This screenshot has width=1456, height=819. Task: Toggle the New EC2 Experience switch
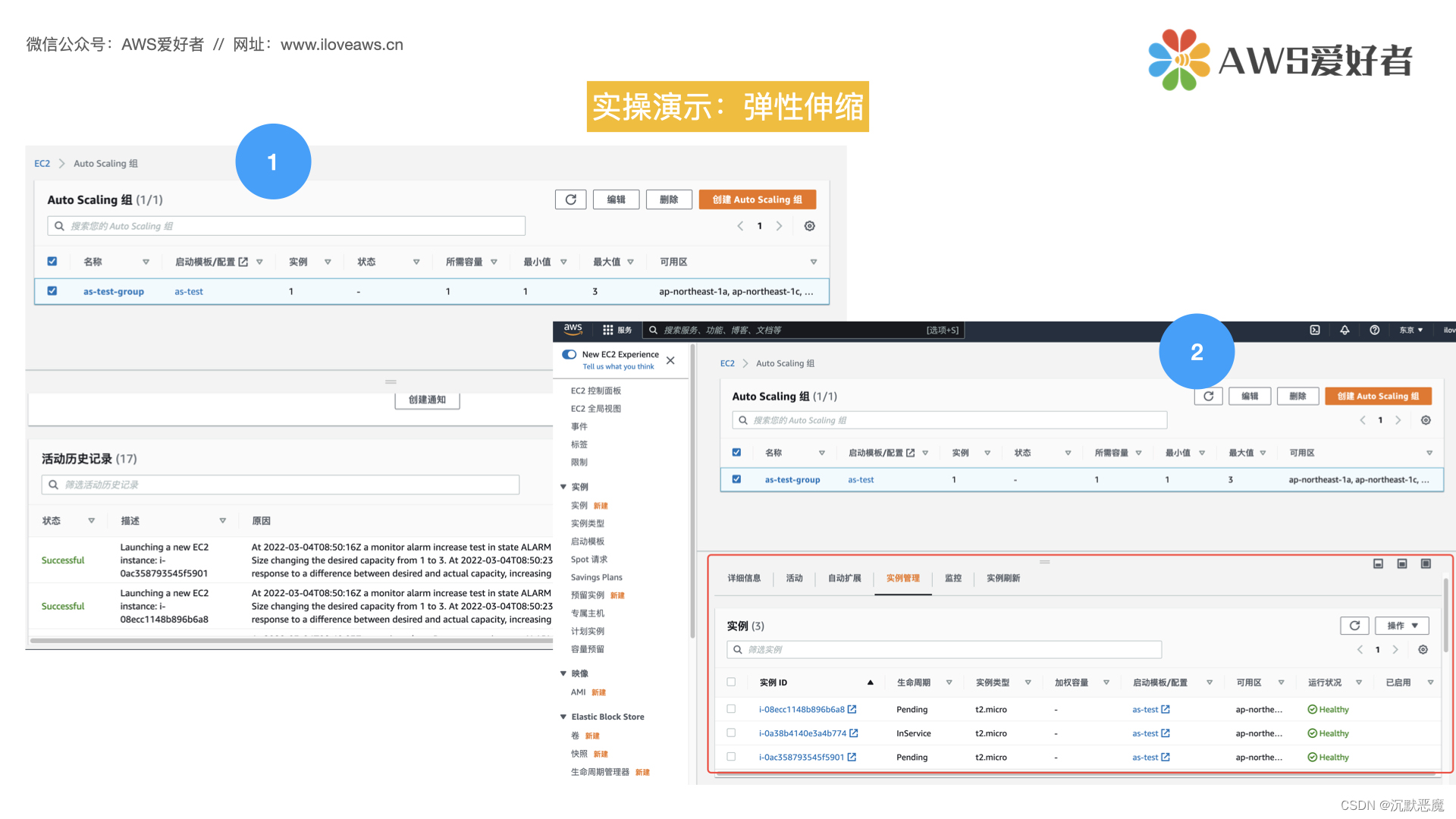(x=569, y=354)
